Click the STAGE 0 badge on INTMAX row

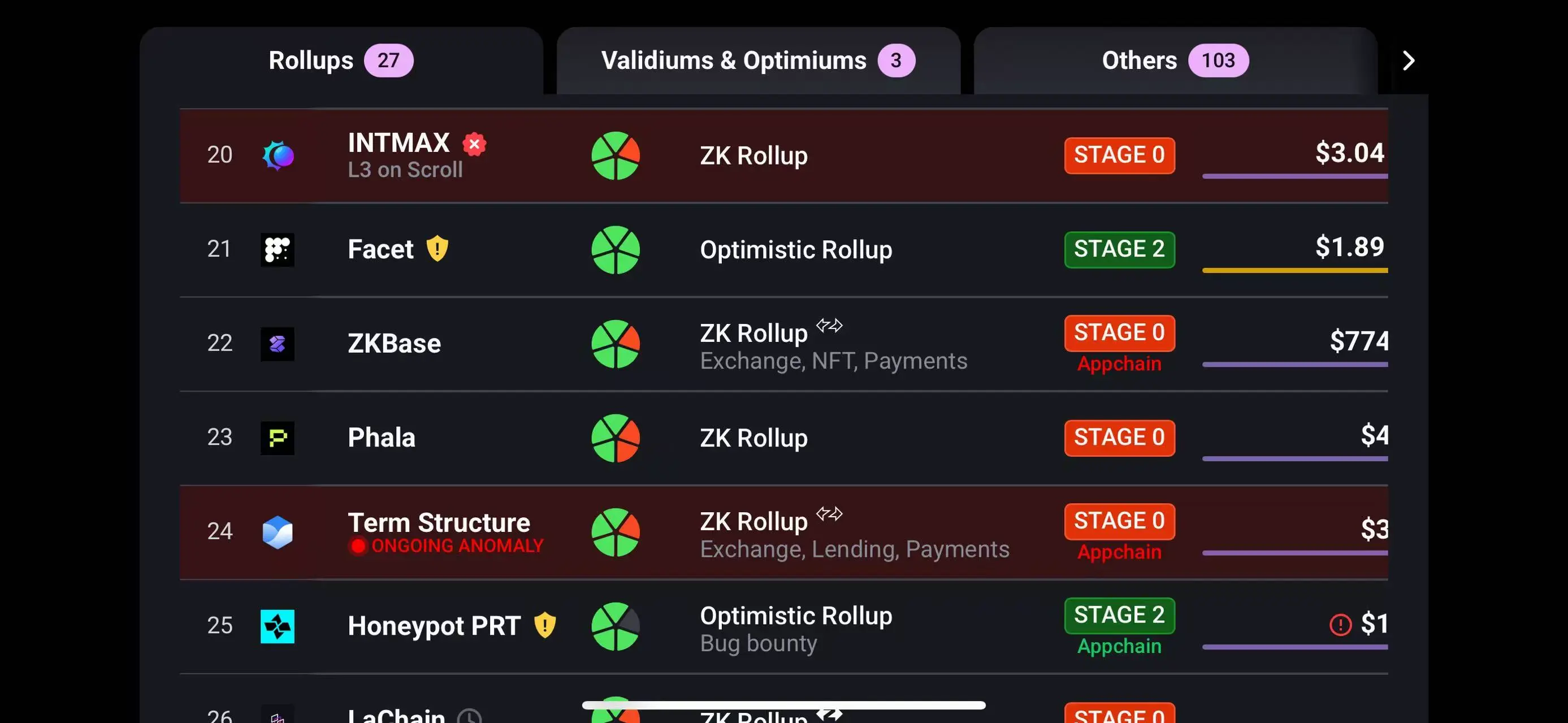coord(1119,155)
